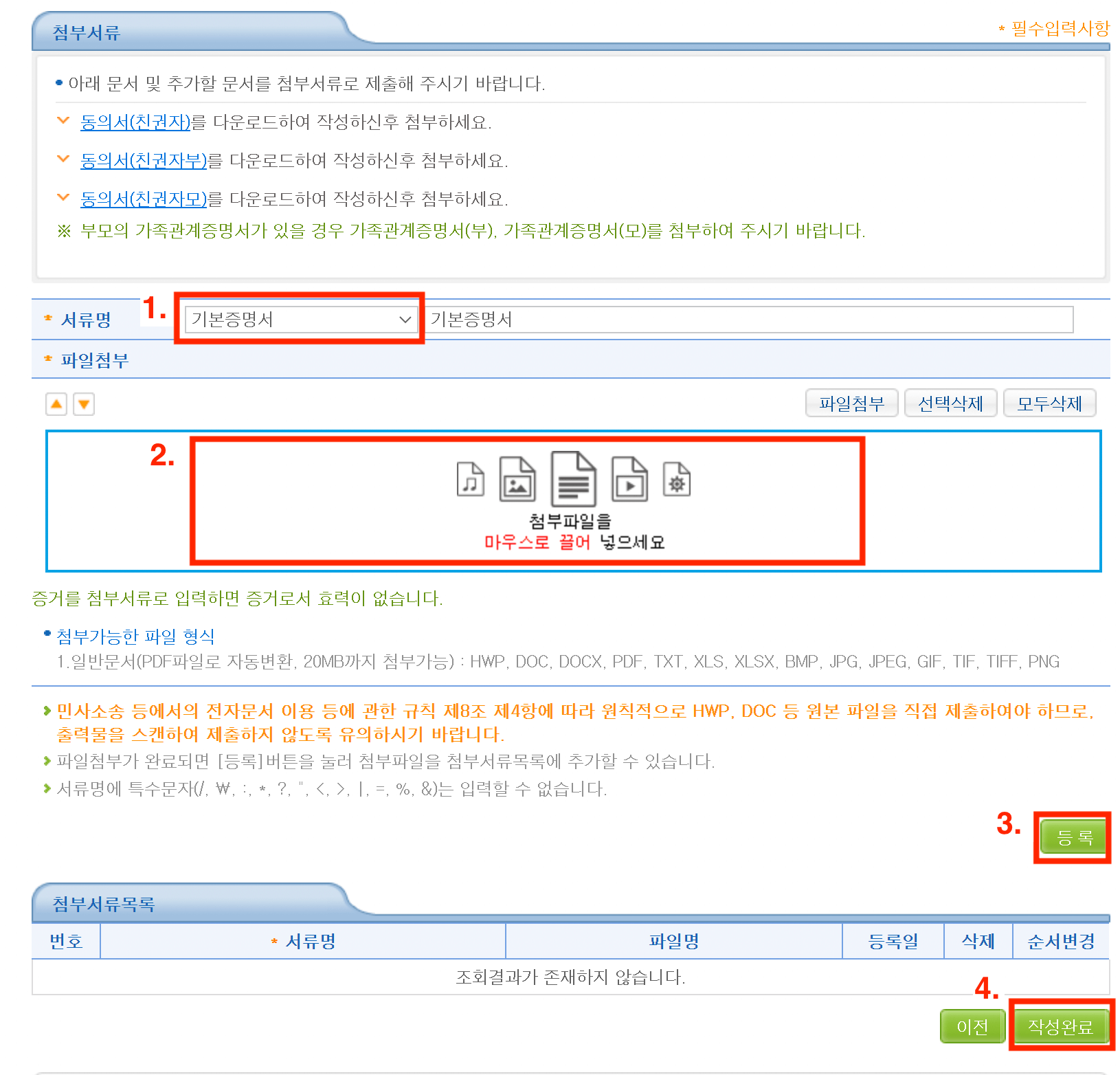Click the 삭제 column header
The width and height of the screenshot is (1120, 1075).
point(978,941)
